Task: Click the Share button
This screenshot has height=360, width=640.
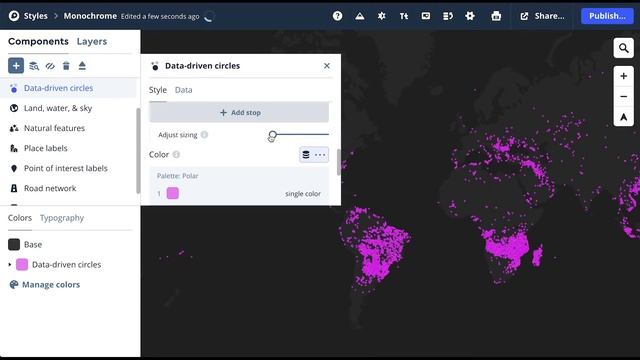Action: click(x=542, y=16)
